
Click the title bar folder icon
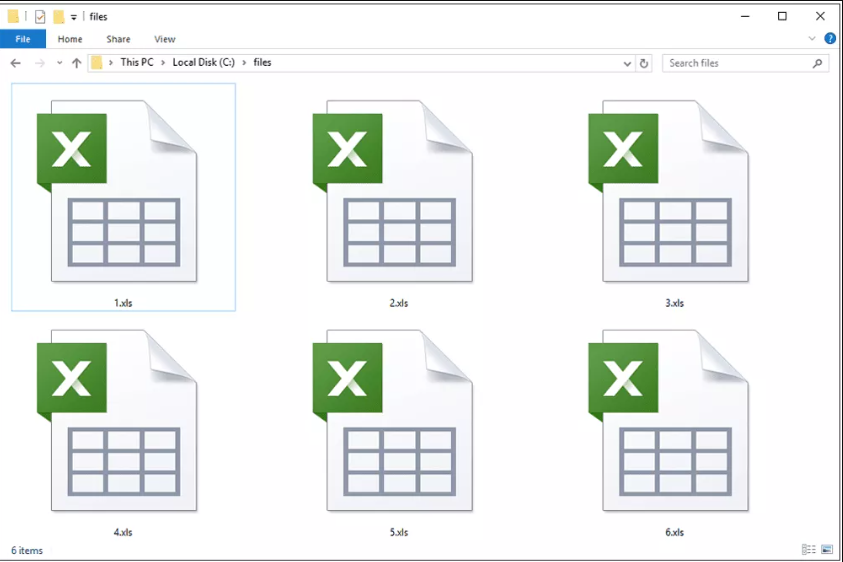tap(13, 17)
